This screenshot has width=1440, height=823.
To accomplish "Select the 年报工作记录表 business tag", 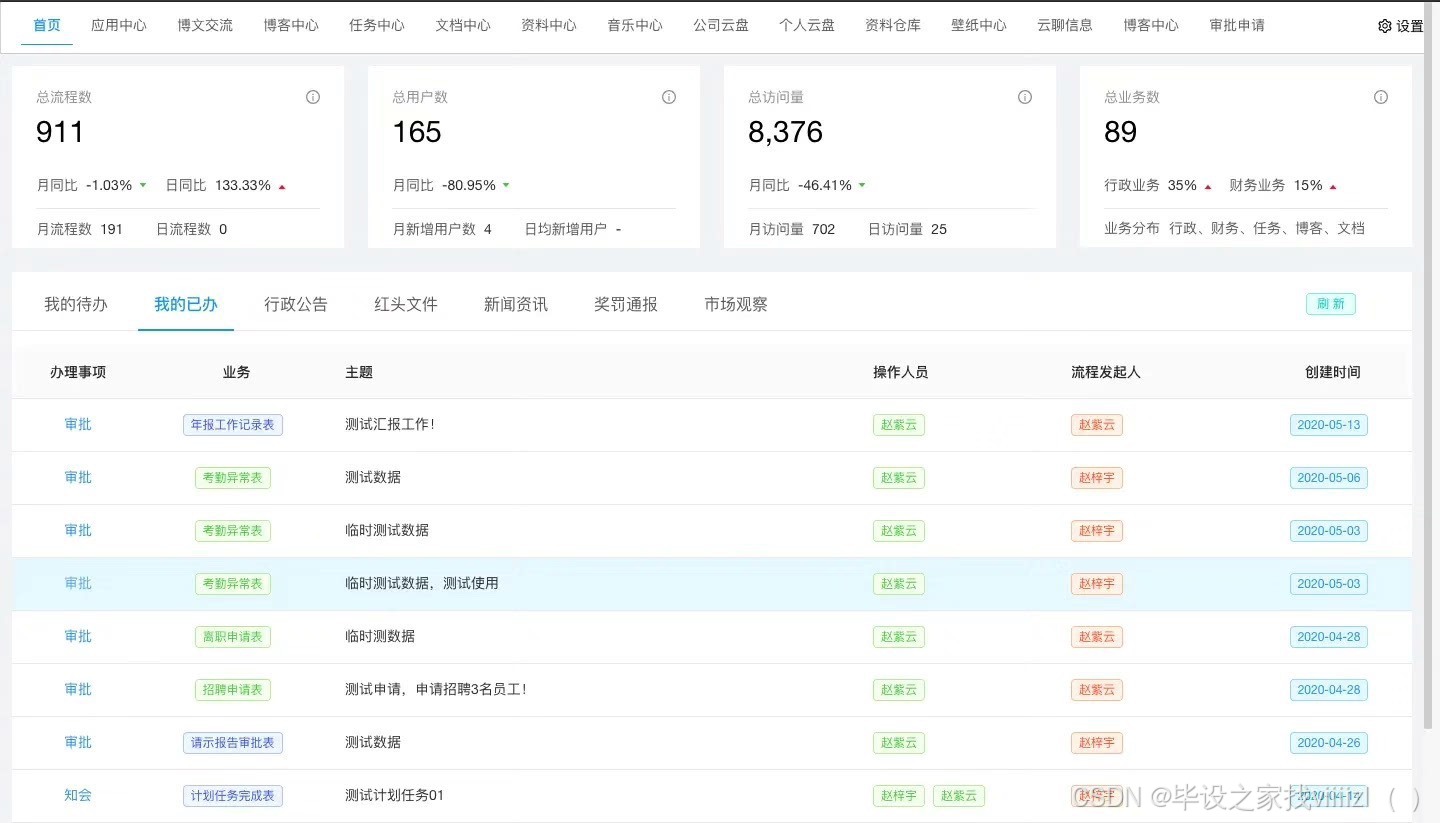I will 232,424.
